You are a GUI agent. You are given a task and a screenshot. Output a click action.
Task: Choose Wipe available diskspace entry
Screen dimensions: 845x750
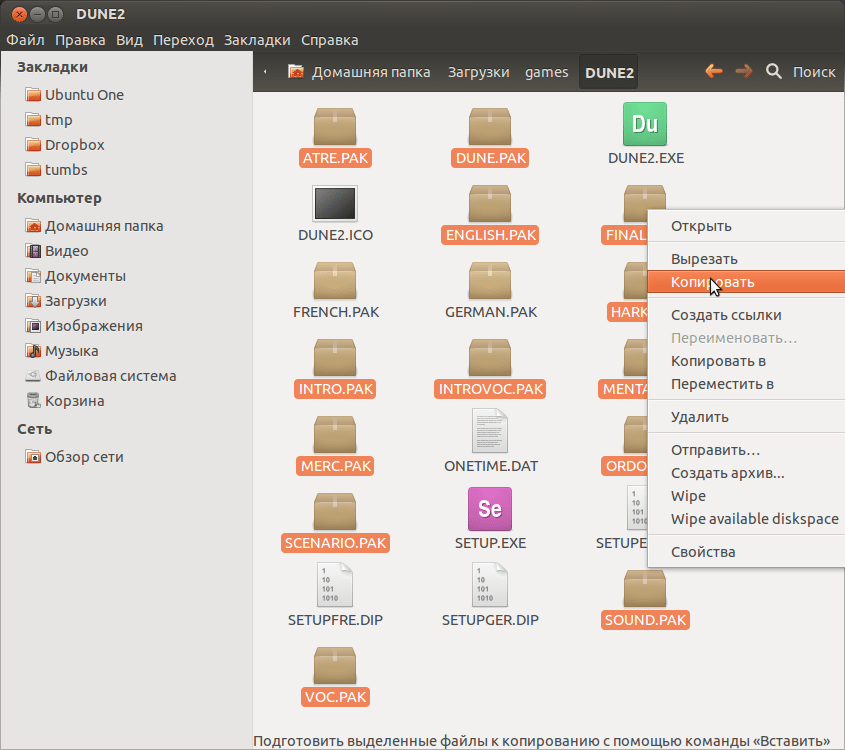(746, 519)
